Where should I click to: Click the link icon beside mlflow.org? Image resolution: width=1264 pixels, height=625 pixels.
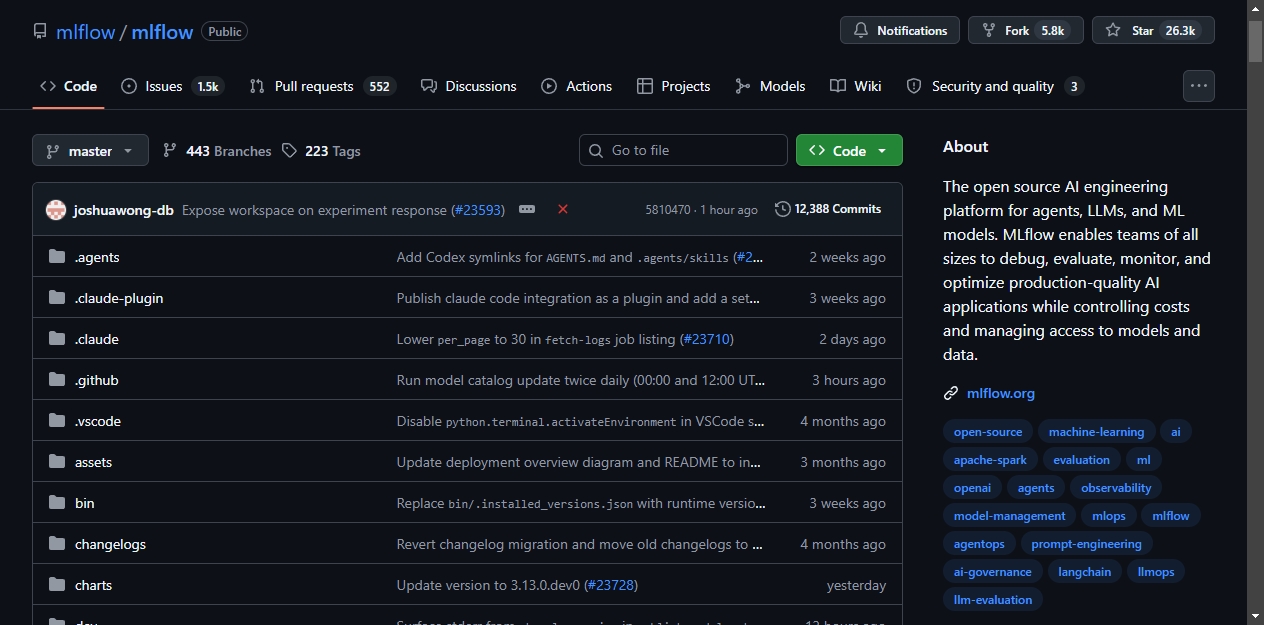pyautogui.click(x=951, y=393)
